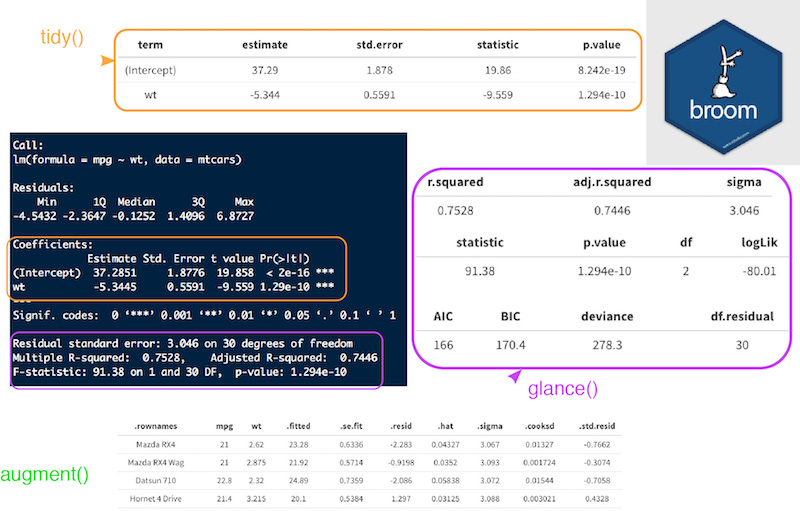Click the 'adj.r.squared' header
This screenshot has height=511, width=800.
coord(611,183)
